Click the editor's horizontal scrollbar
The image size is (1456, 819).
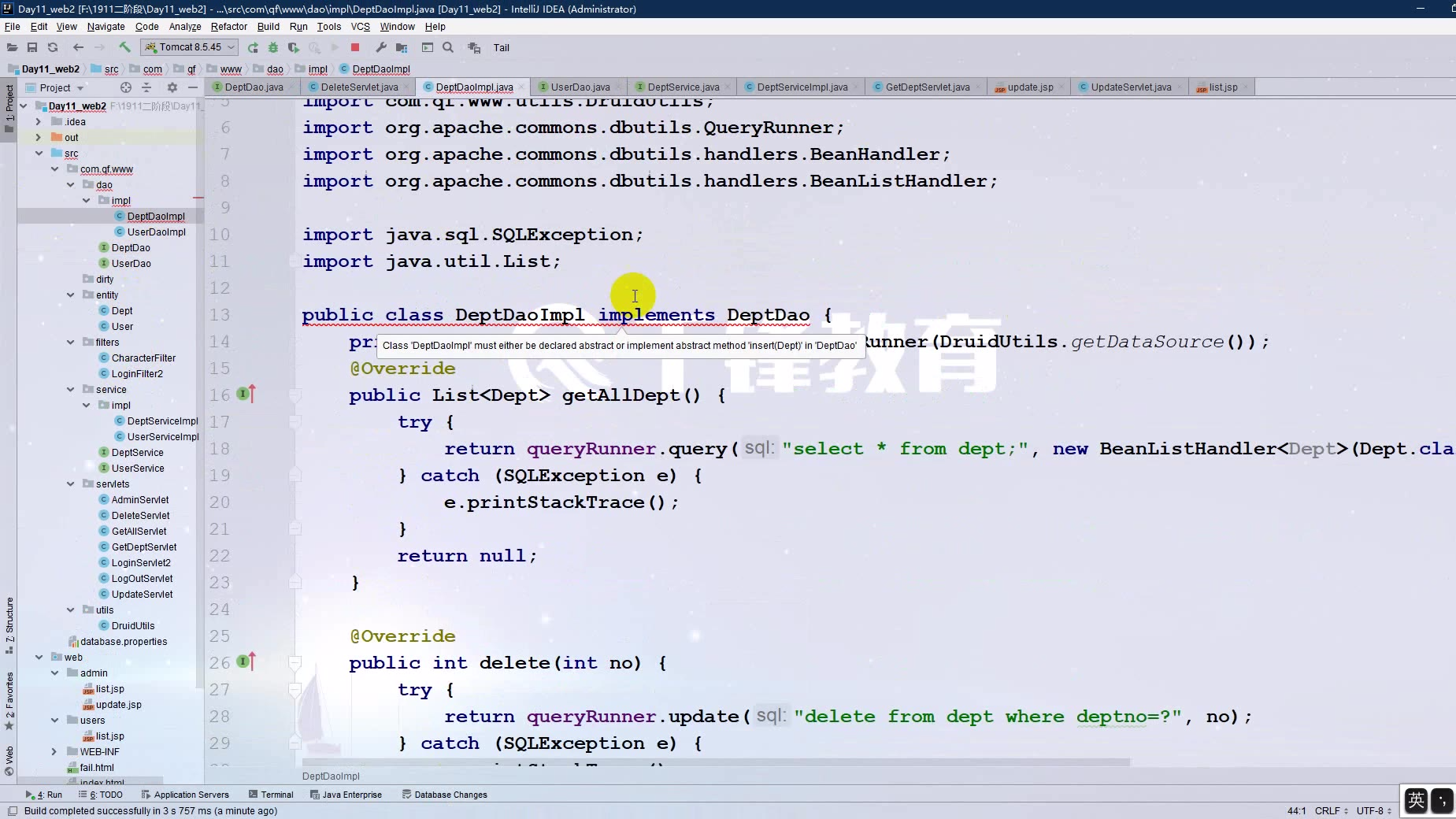(x=709, y=762)
